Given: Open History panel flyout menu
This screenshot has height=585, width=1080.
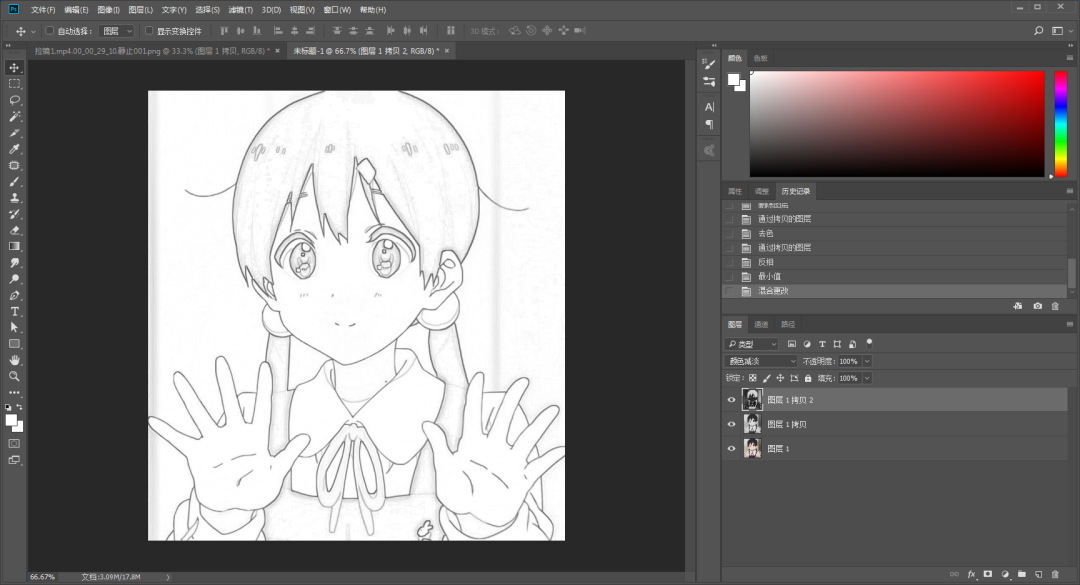Looking at the screenshot, I should [x=1070, y=191].
